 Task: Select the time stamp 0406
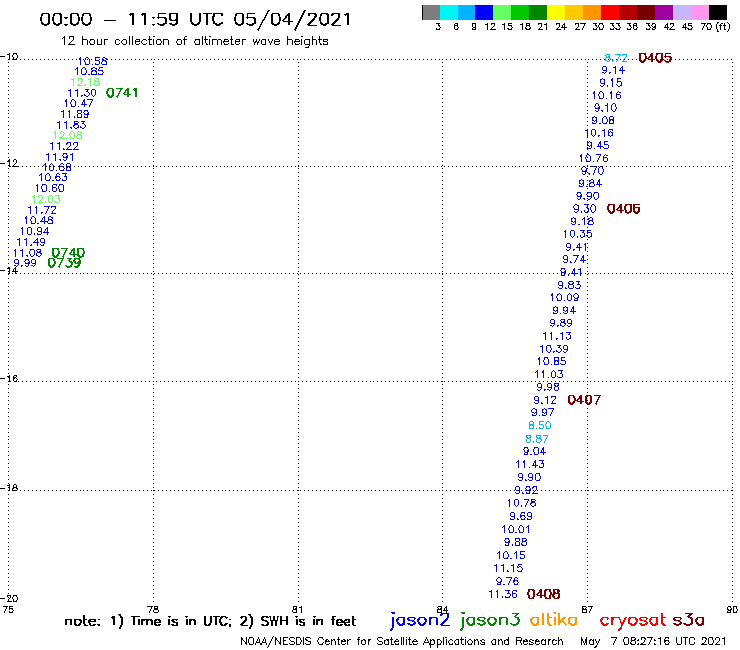[x=623, y=209]
